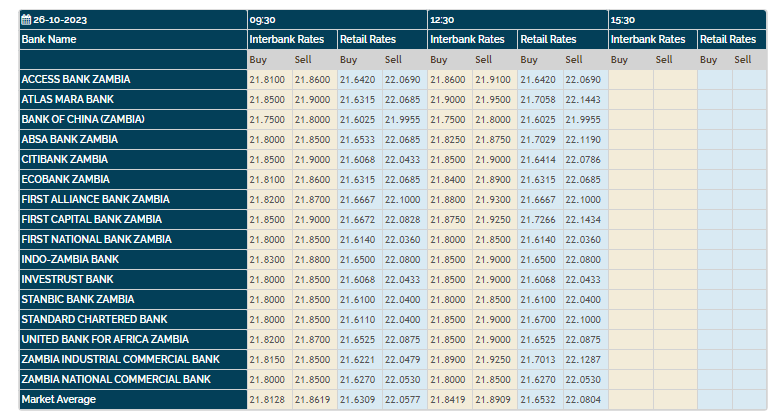Screen dimensions: 777x420
Task: Click Citibank 12:30 retail buy 21.6414
Action: 538,160
